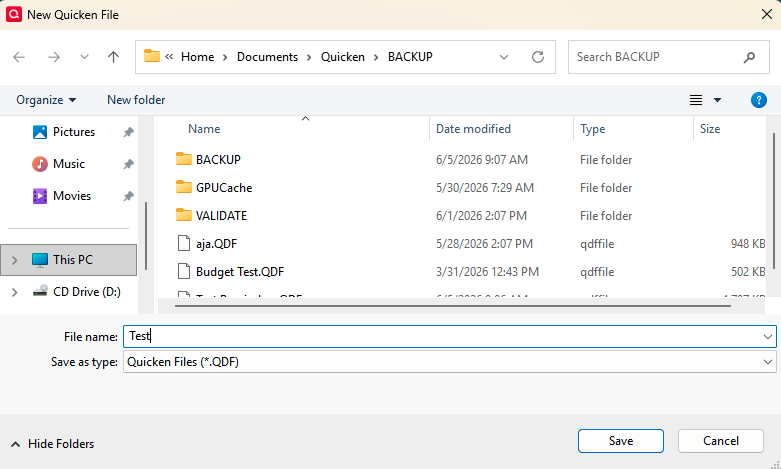Navigate to Documents in the breadcrumb
This screenshot has height=469, width=781.
[267, 57]
